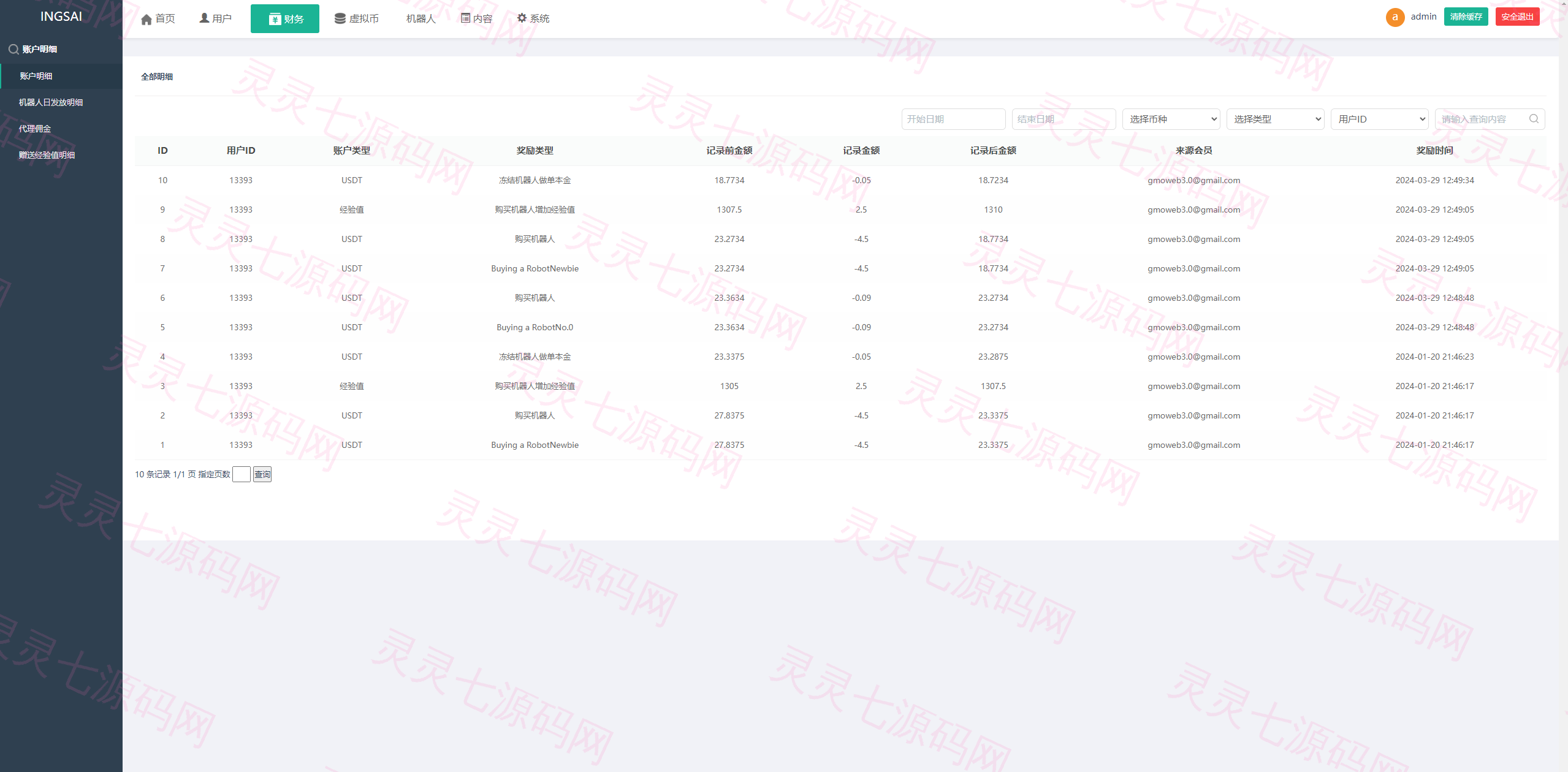The width and height of the screenshot is (1568, 772).
Task: Click the 清除缓存 button
Action: (x=1466, y=17)
